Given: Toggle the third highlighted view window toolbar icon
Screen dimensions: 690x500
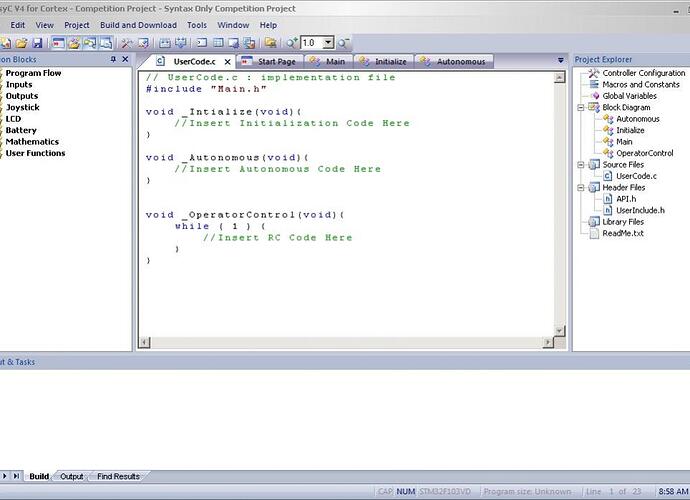Looking at the screenshot, I should pyautogui.click(x=90, y=43).
